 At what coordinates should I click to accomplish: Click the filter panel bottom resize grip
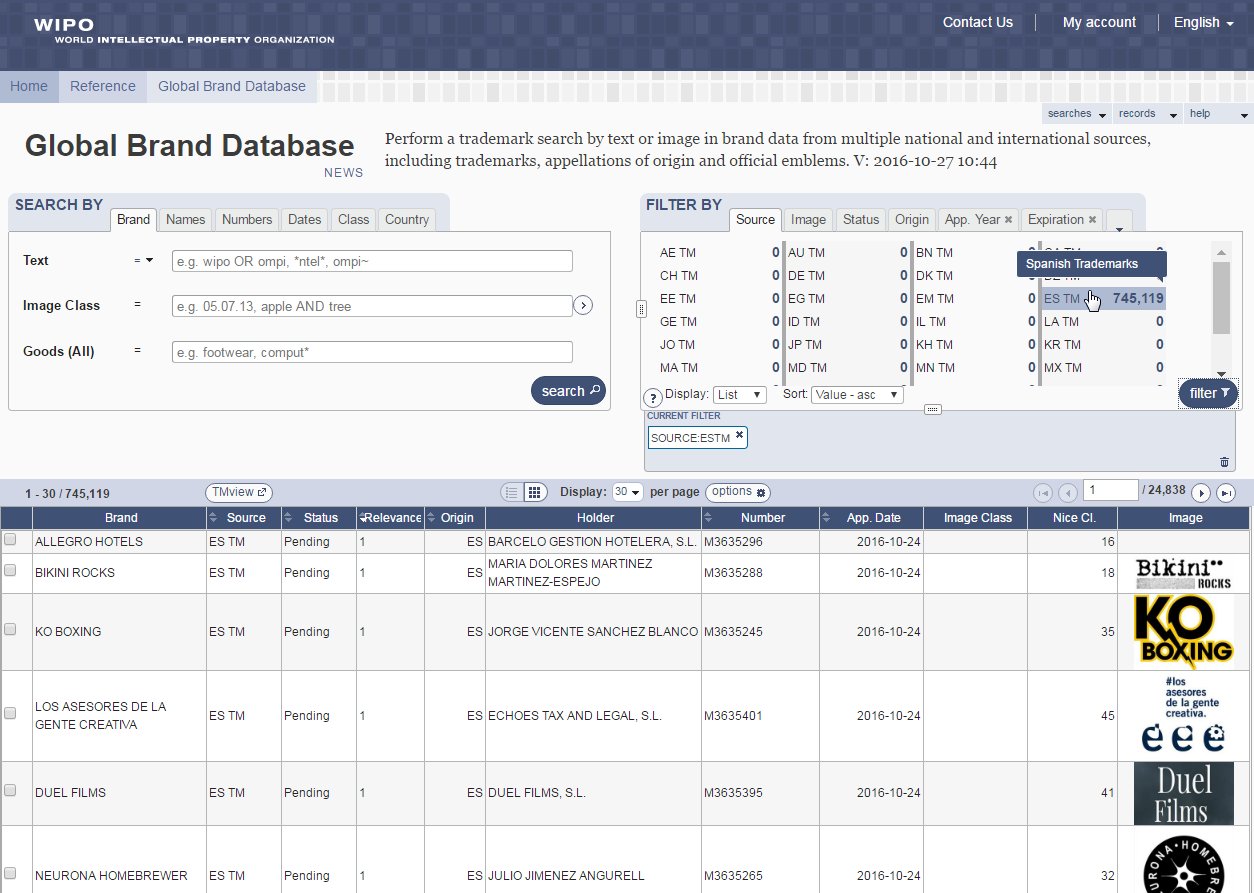[932, 409]
